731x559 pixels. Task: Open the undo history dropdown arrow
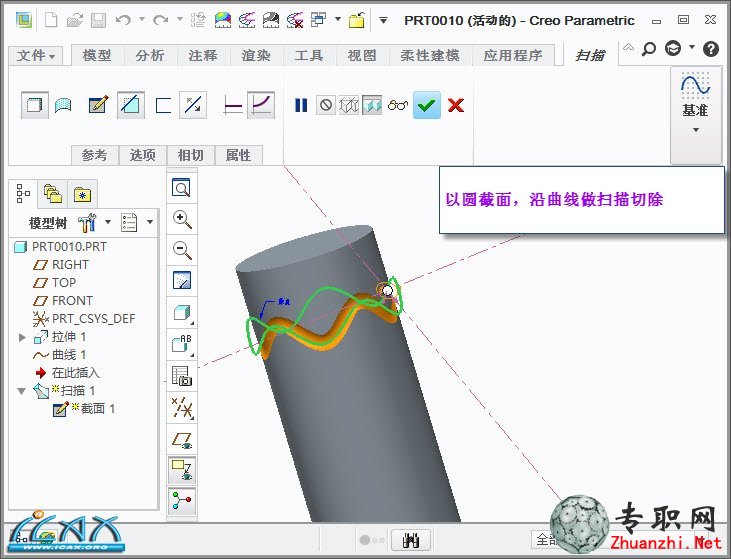click(142, 20)
